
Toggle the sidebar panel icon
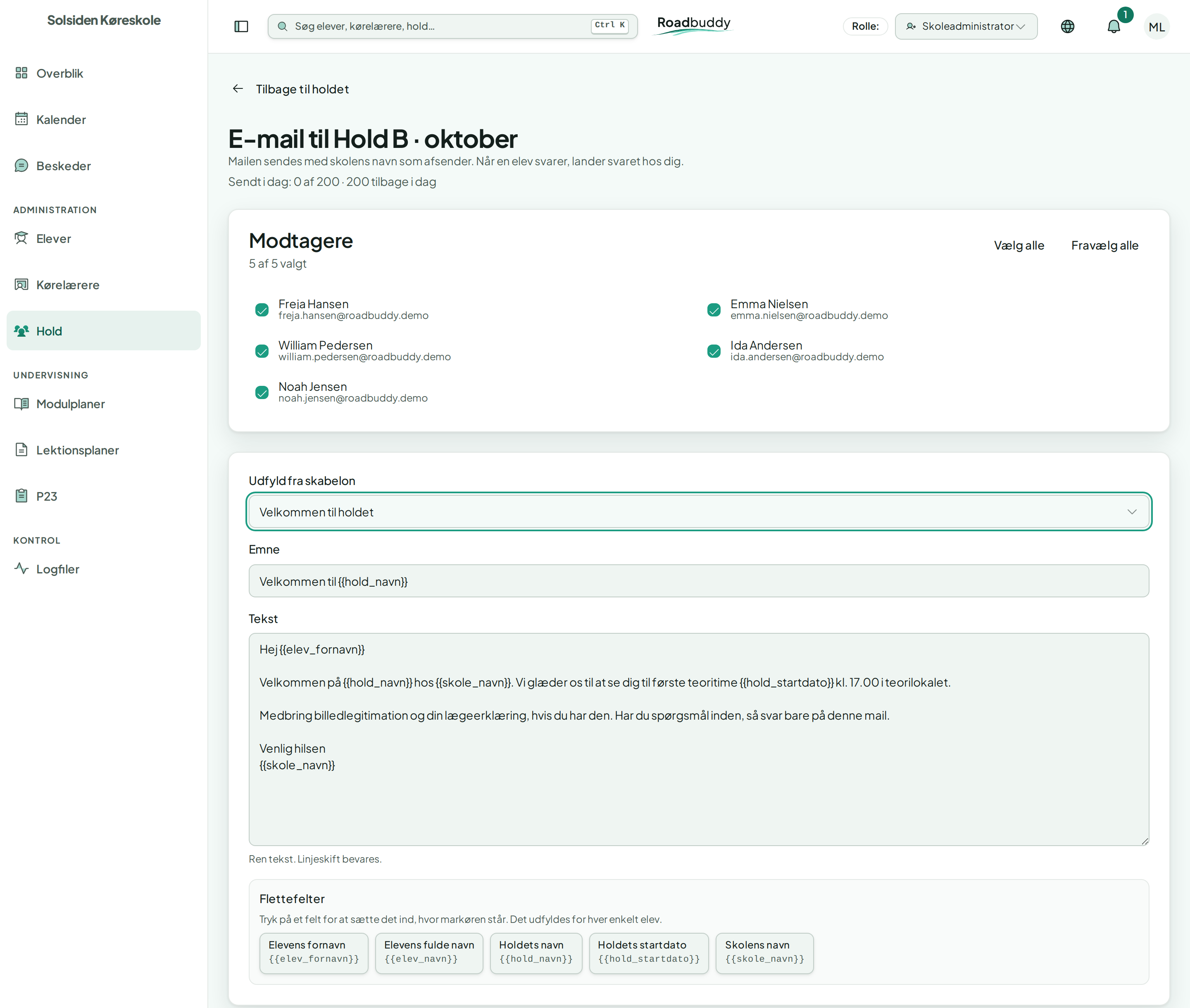[241, 26]
